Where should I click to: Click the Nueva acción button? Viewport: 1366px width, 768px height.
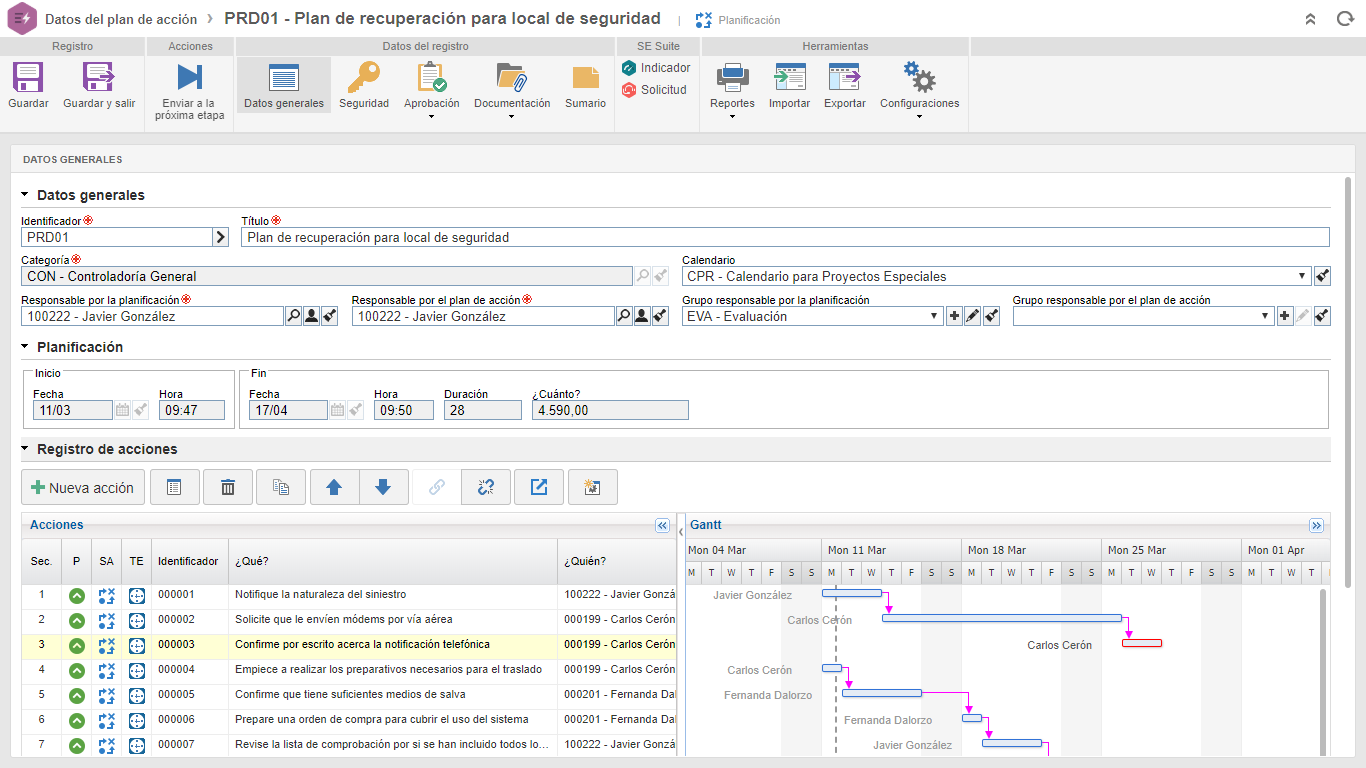pyautogui.click(x=83, y=487)
